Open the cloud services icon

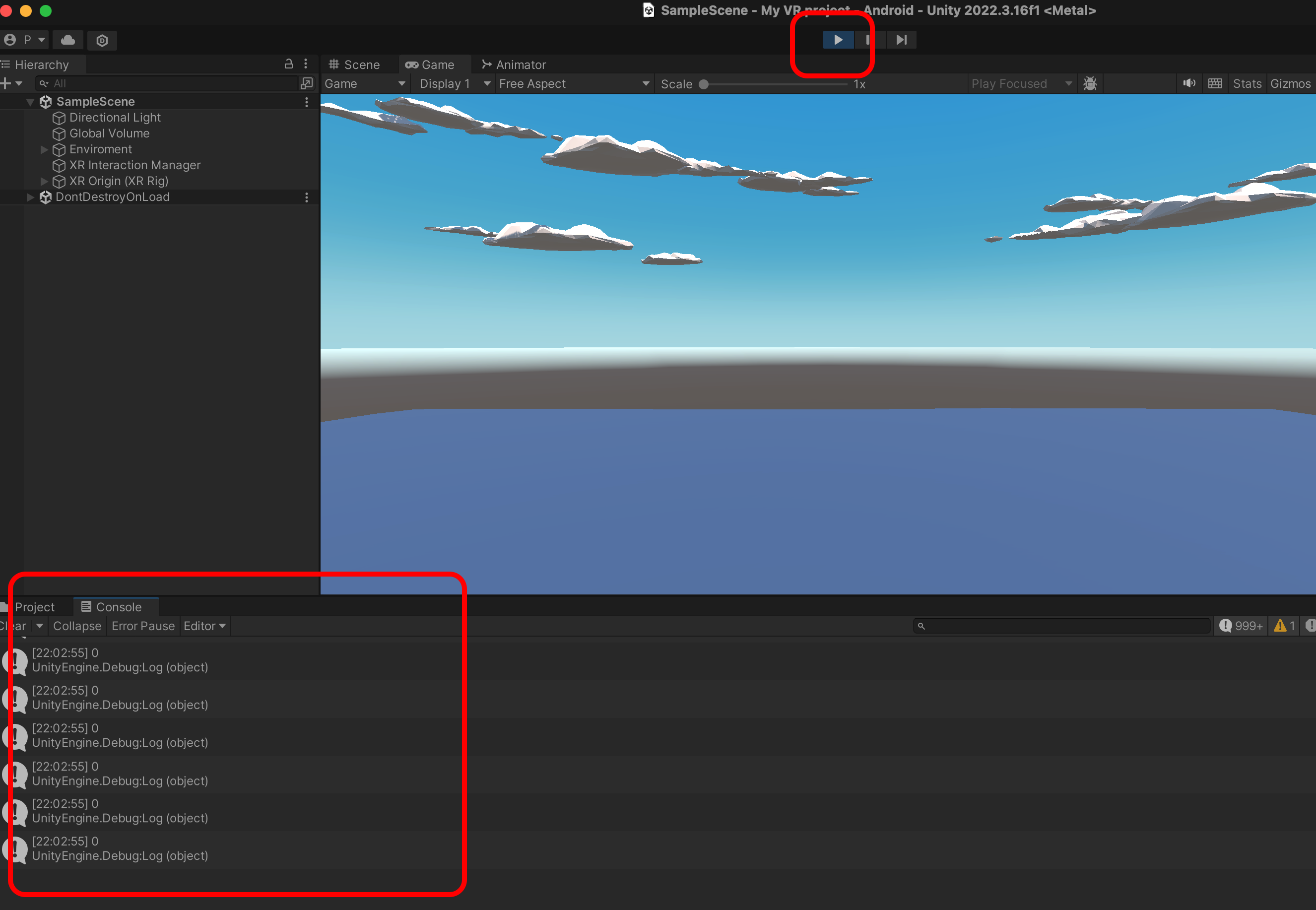[68, 40]
